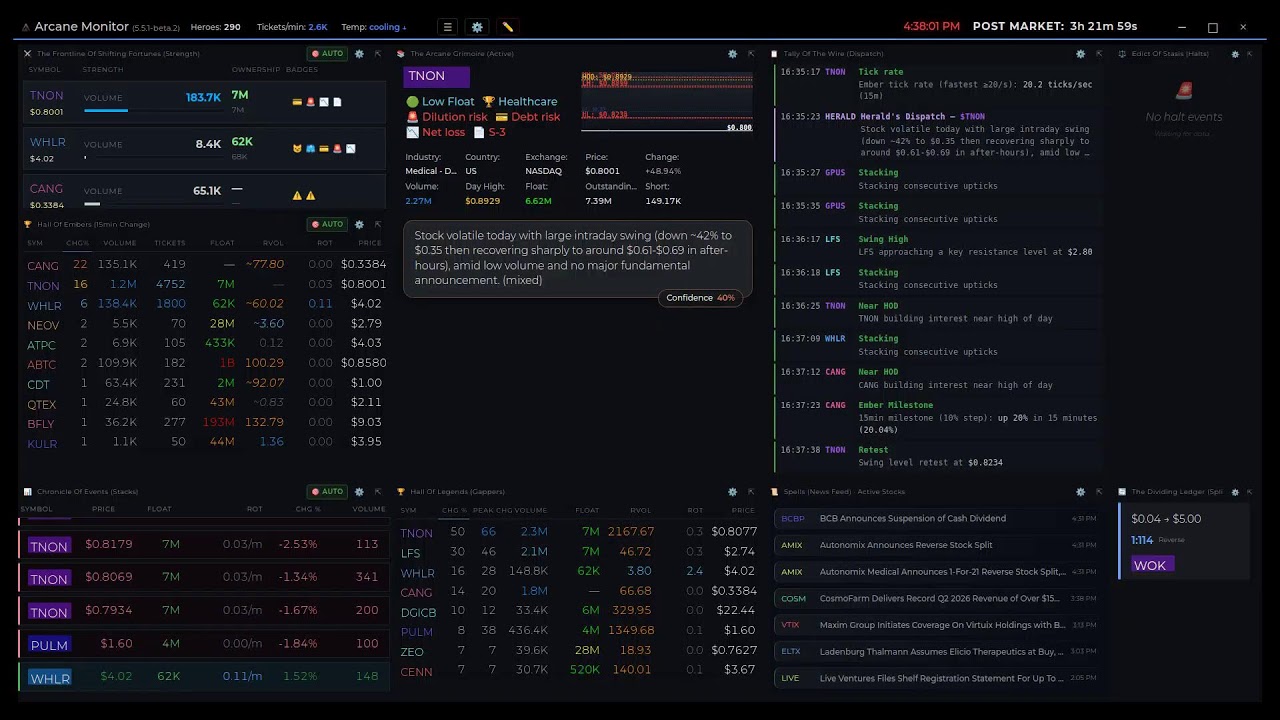The width and height of the screenshot is (1280, 720).
Task: Select the Healthcare tag in Grimoire
Action: pos(520,102)
